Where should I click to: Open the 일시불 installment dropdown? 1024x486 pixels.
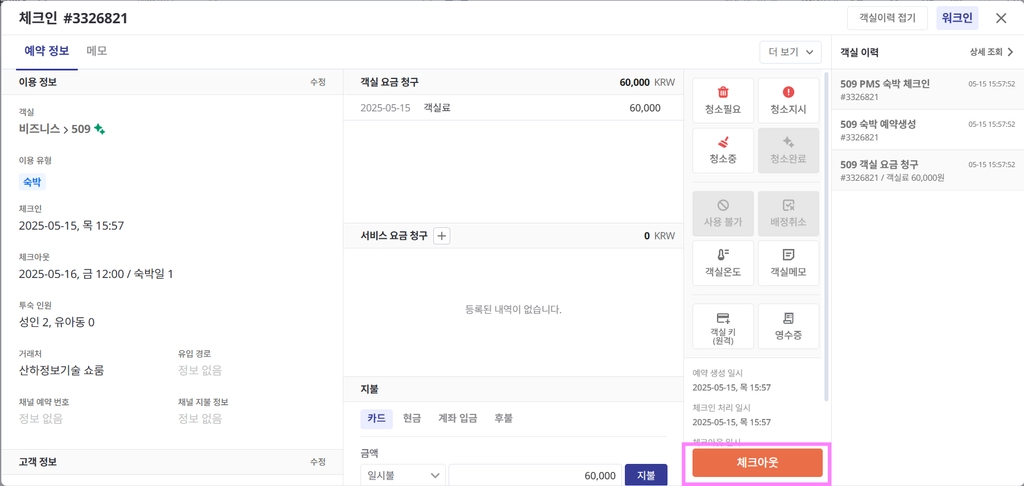402,476
